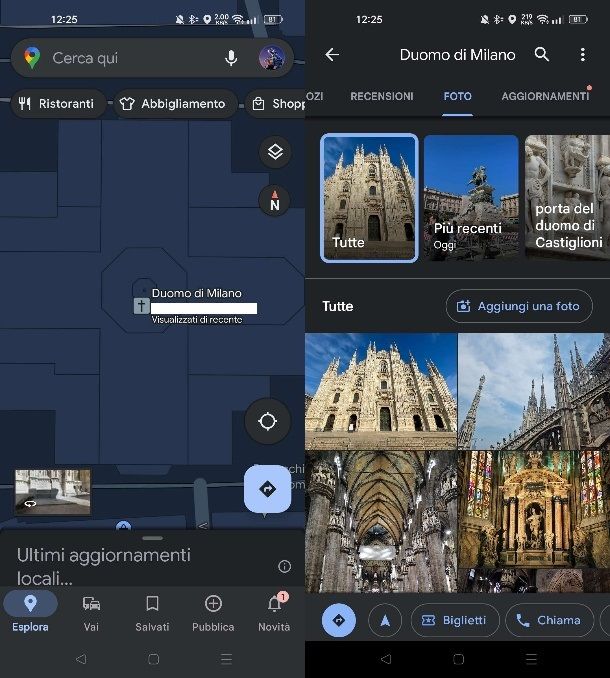This screenshot has width=610, height=678.
Task: Select the Foto tab
Action: pyautogui.click(x=457, y=96)
